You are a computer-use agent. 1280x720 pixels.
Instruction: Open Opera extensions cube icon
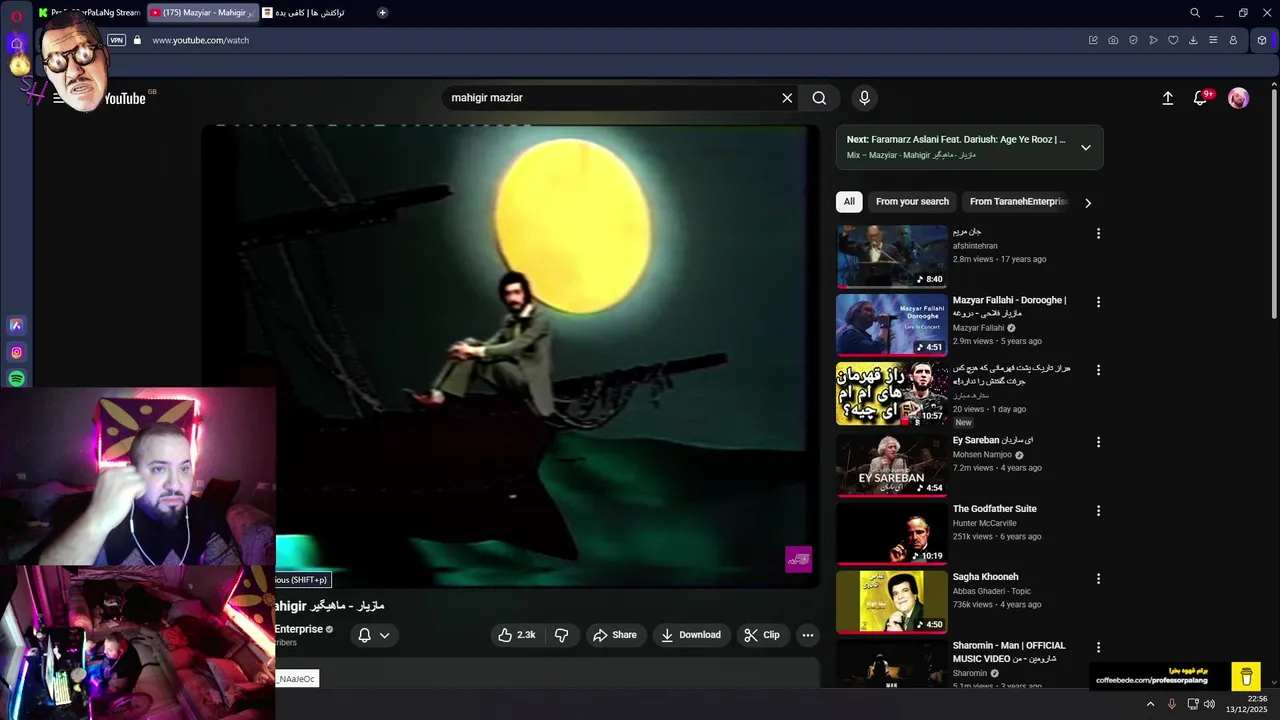1262,40
